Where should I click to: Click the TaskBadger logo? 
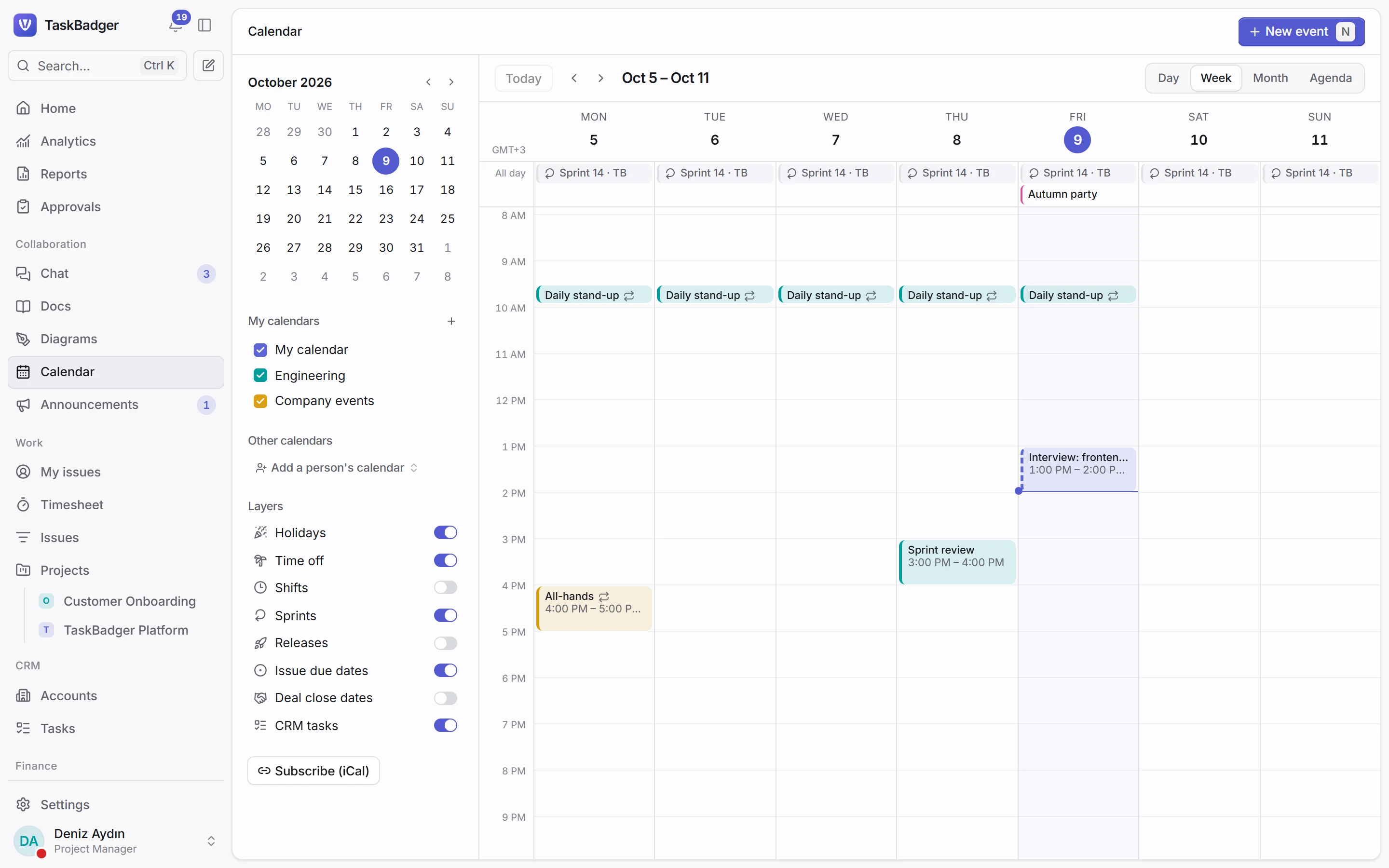pyautogui.click(x=25, y=25)
